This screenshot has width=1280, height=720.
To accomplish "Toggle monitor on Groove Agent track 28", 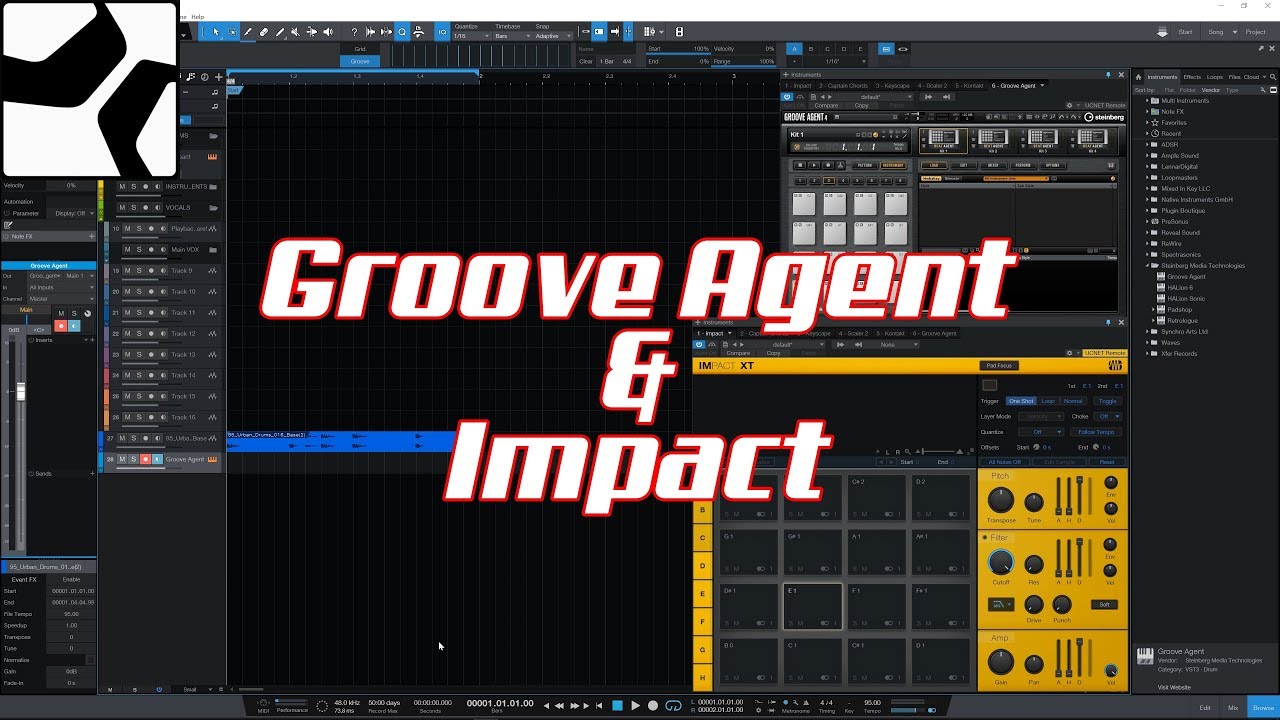I will click(156, 459).
